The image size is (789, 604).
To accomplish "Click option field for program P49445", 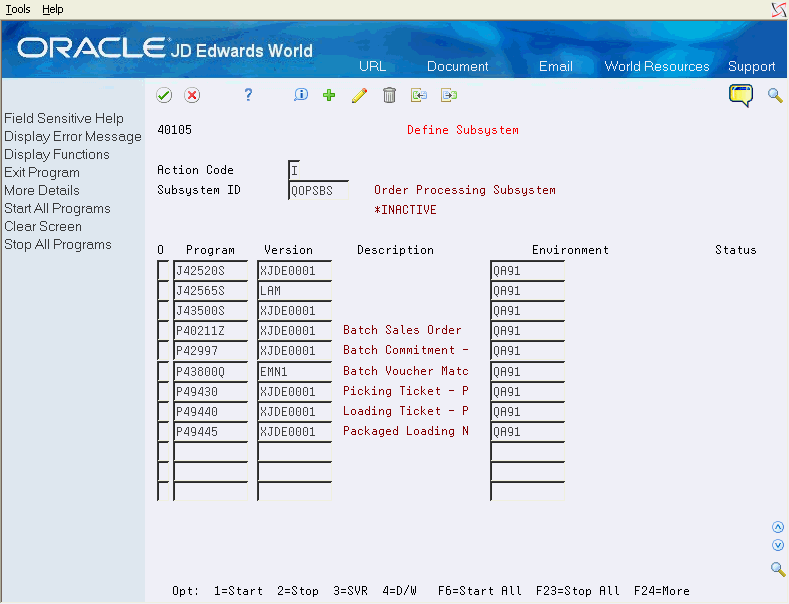I will point(164,431).
